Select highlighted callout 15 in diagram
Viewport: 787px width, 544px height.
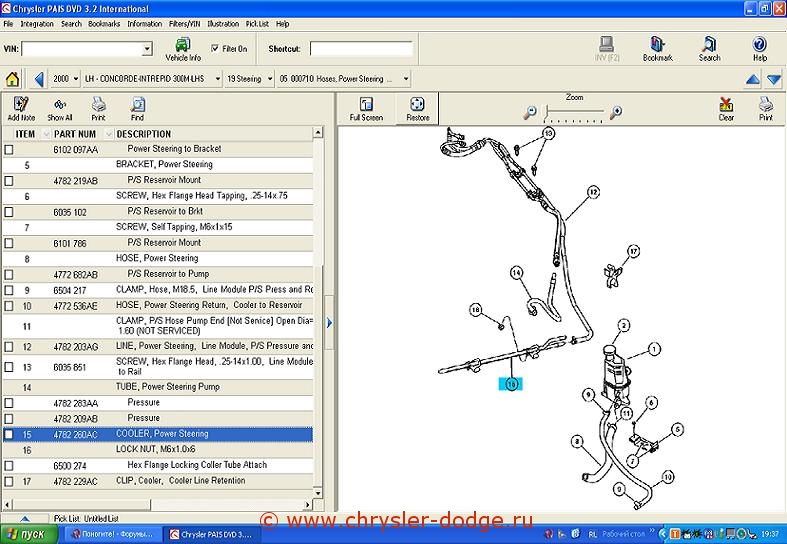click(511, 384)
